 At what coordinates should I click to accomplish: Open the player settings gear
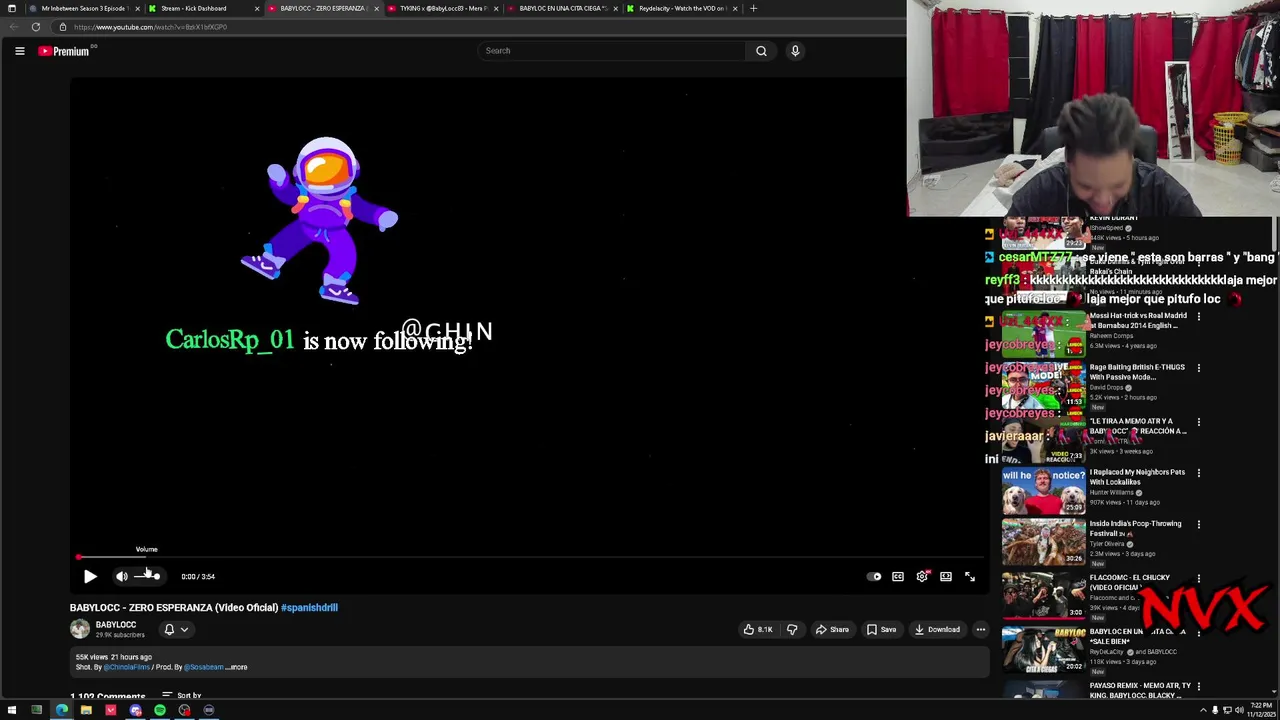tap(922, 576)
